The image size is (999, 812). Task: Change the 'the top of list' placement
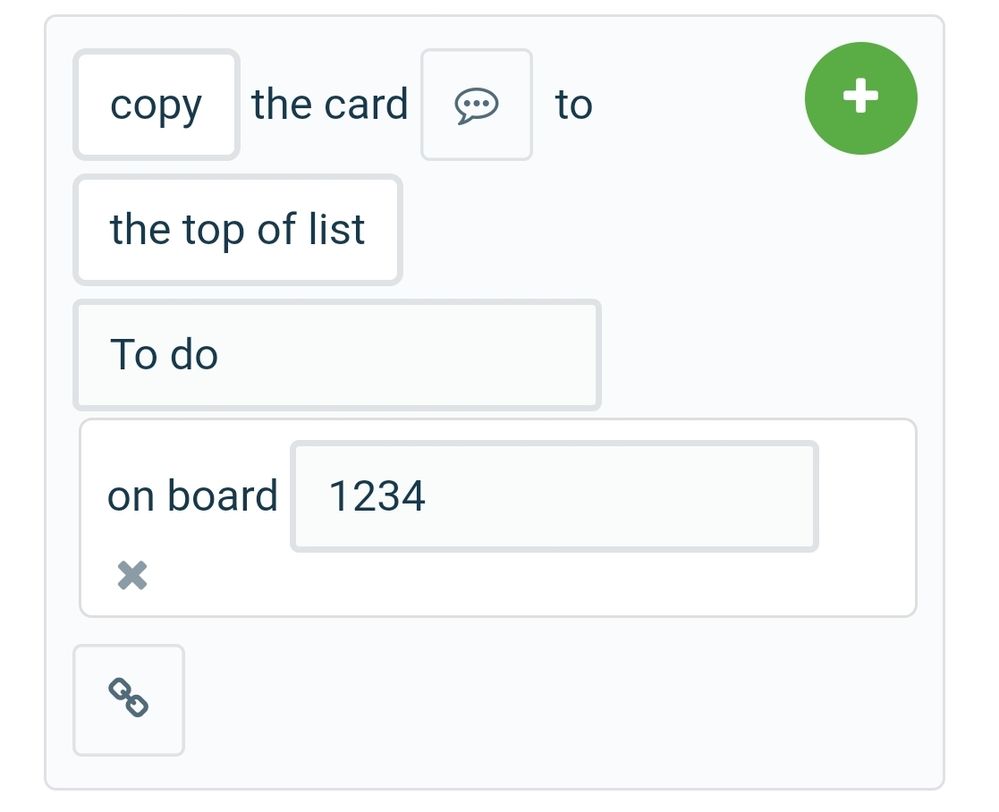coord(238,229)
